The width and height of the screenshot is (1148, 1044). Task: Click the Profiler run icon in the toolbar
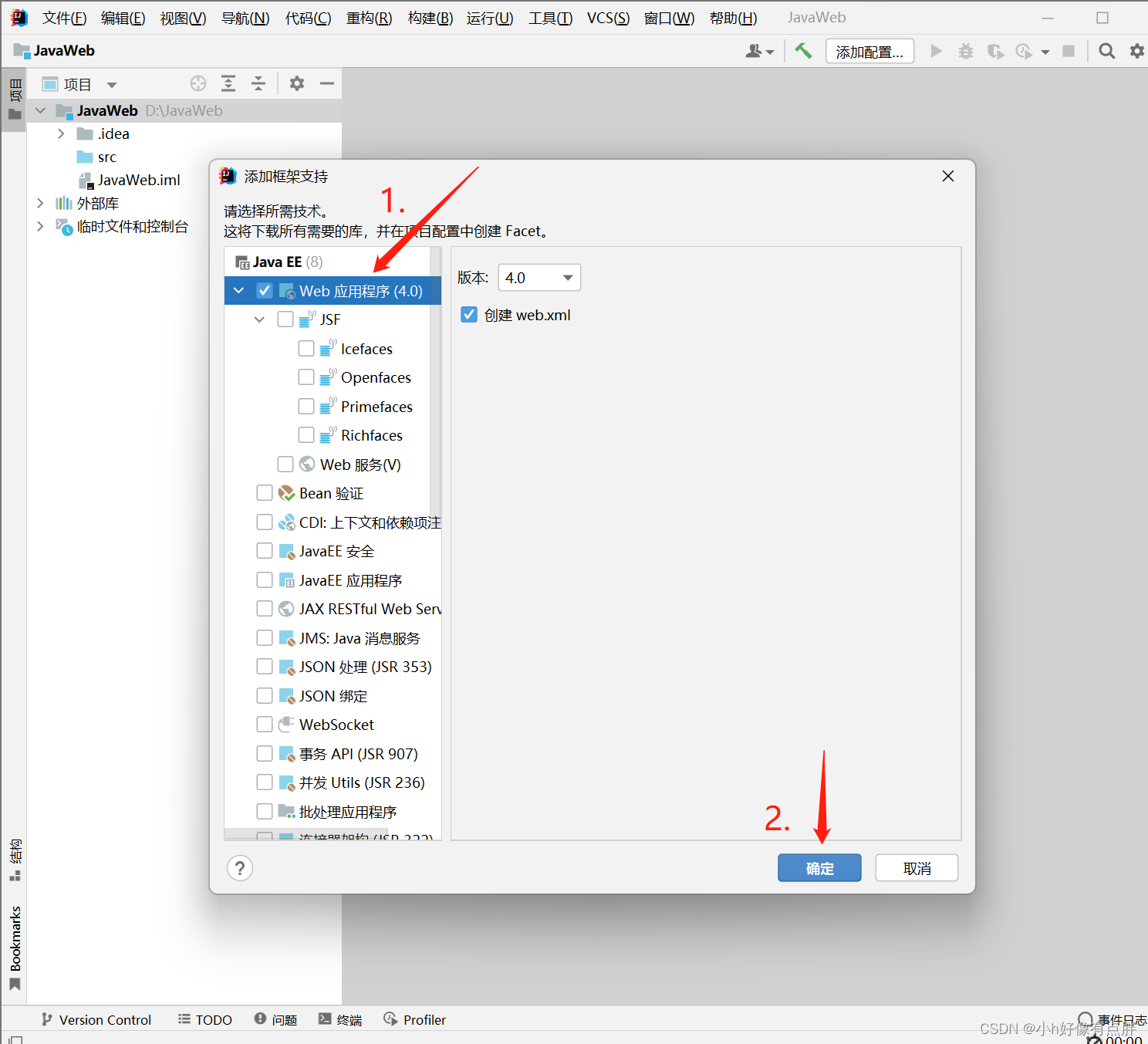(1024, 51)
